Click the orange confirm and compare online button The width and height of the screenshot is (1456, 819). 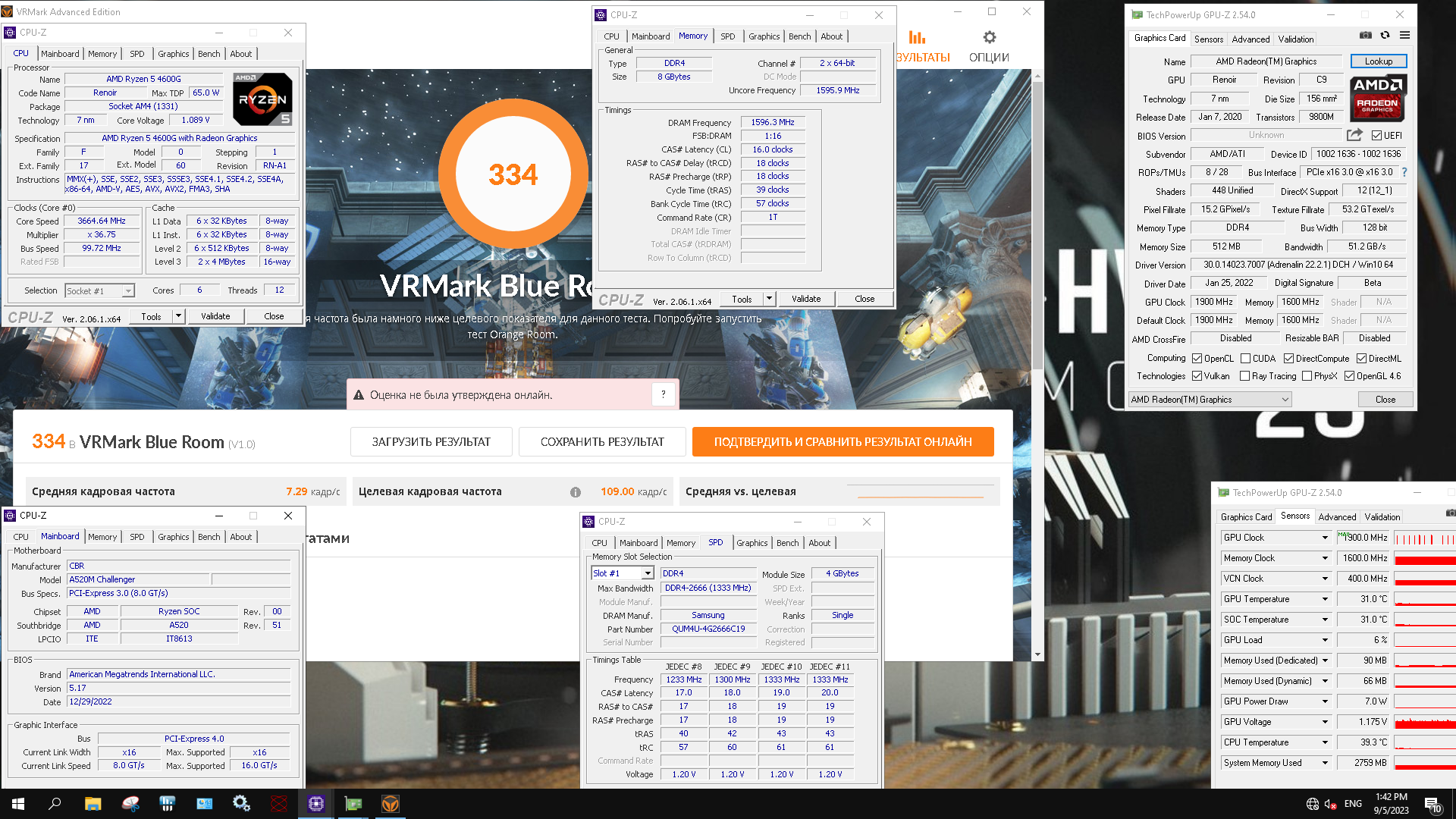pyautogui.click(x=843, y=442)
